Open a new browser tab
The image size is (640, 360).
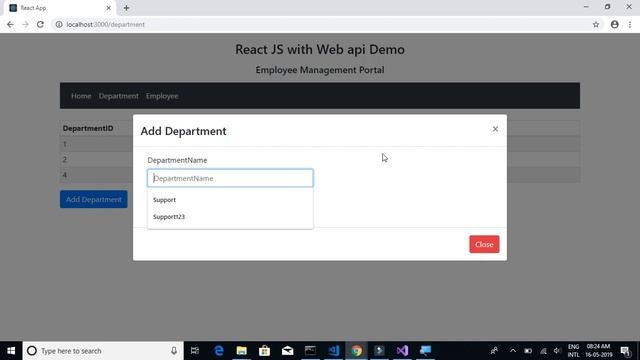click(127, 8)
